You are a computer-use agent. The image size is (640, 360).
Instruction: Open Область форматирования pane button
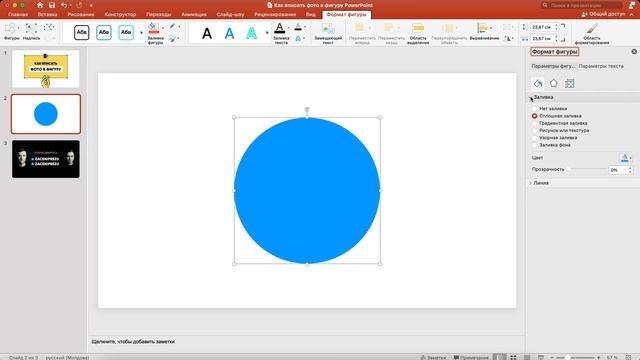592,33
